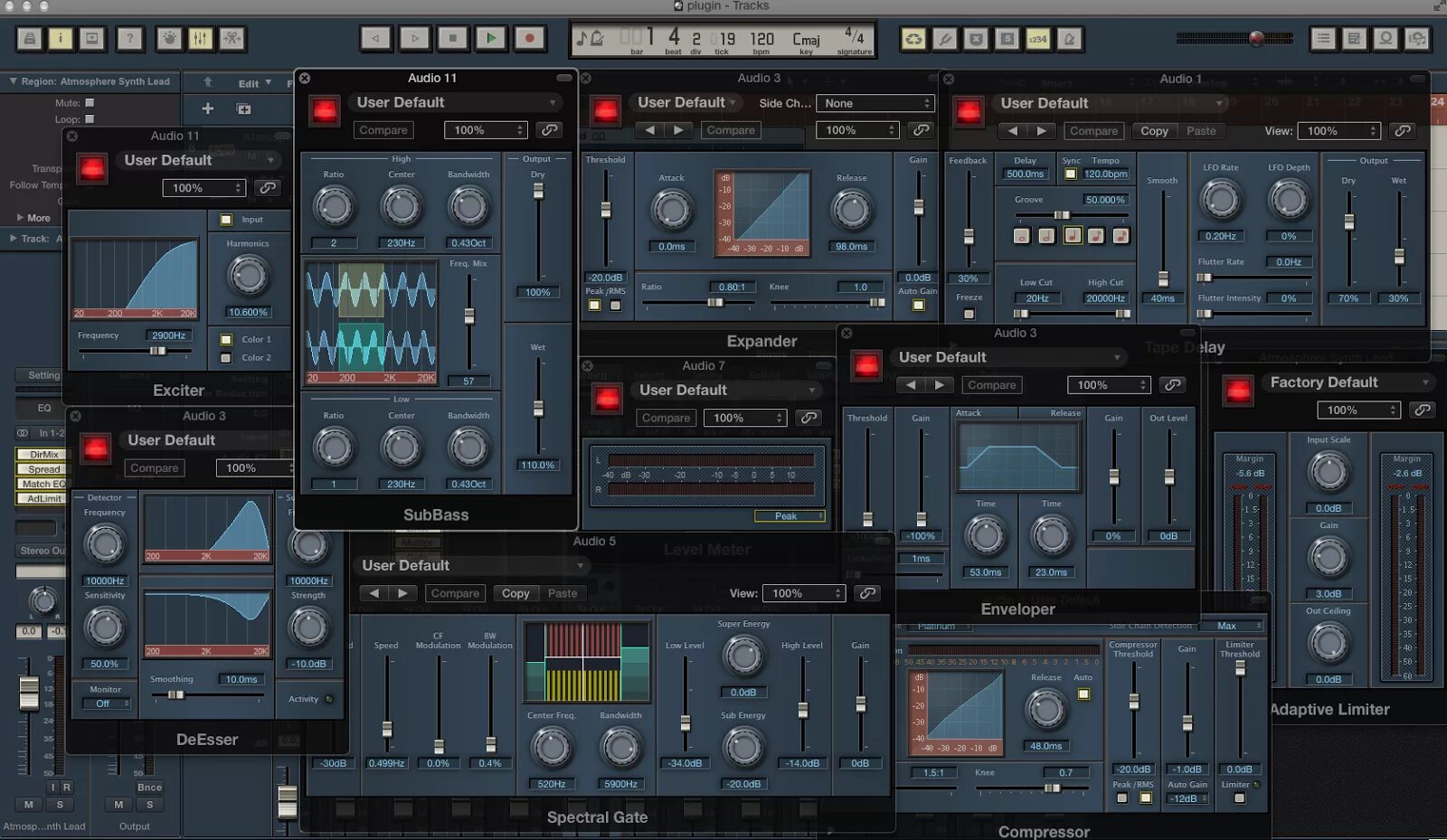
Task: Toggle the metronome click button
Action: [x=1069, y=39]
